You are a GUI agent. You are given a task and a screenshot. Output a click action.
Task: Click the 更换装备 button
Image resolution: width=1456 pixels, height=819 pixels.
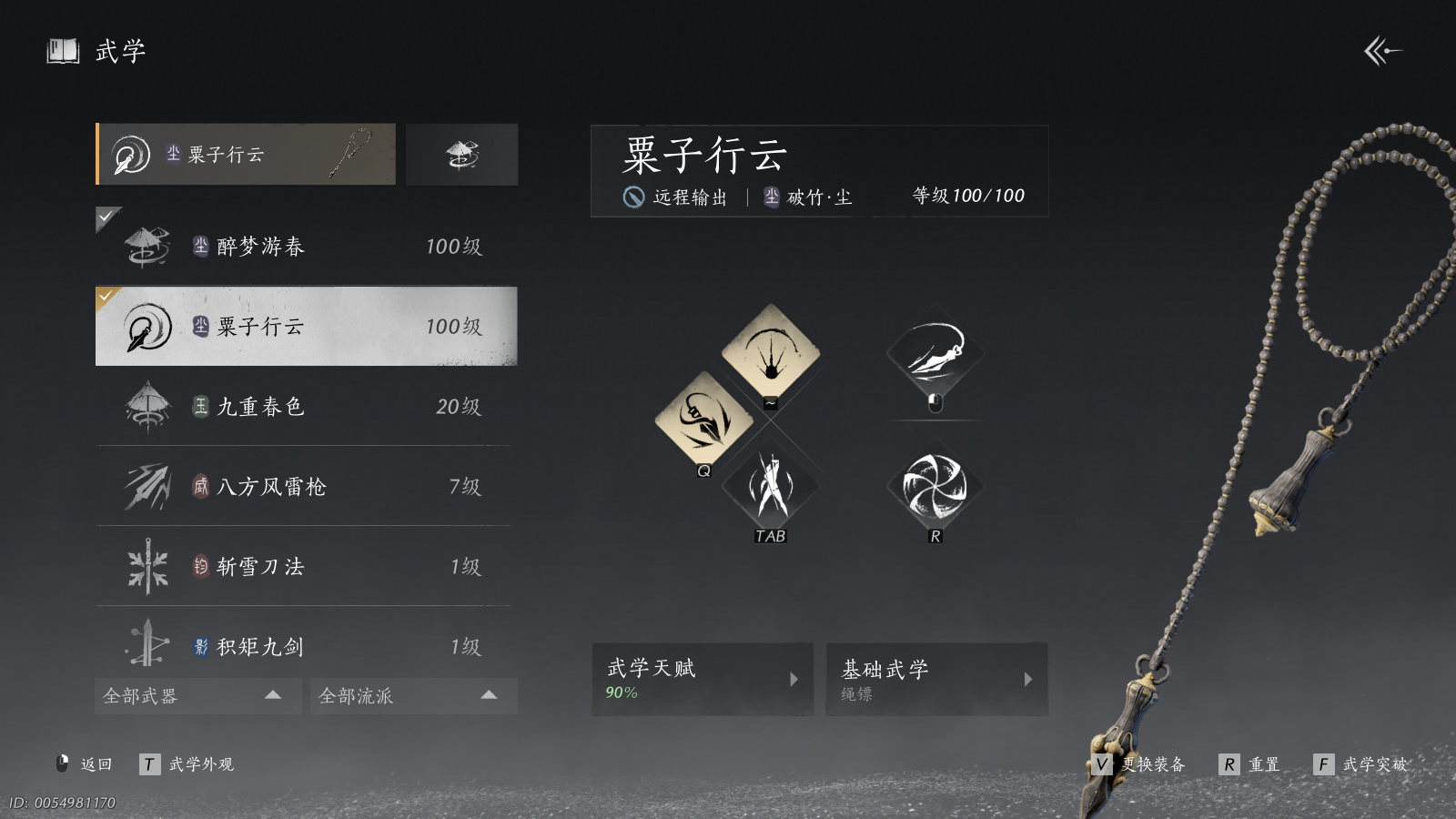click(x=1139, y=764)
